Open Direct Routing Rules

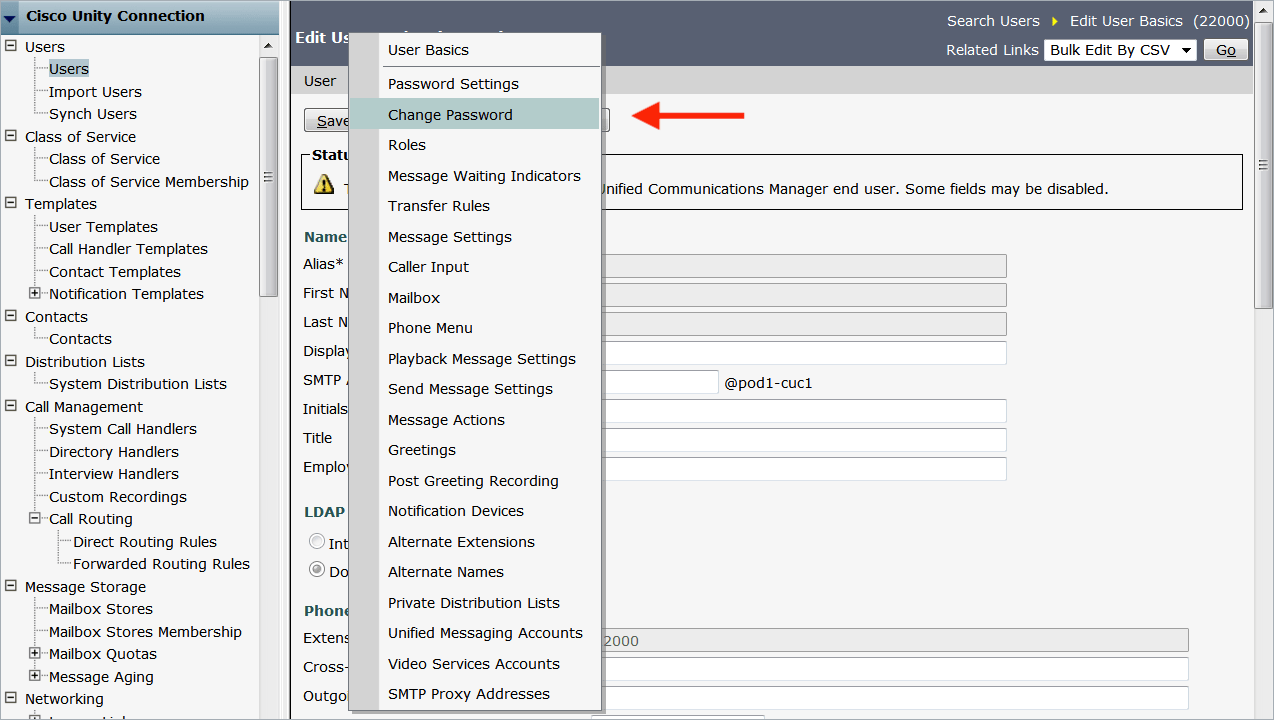pos(145,541)
